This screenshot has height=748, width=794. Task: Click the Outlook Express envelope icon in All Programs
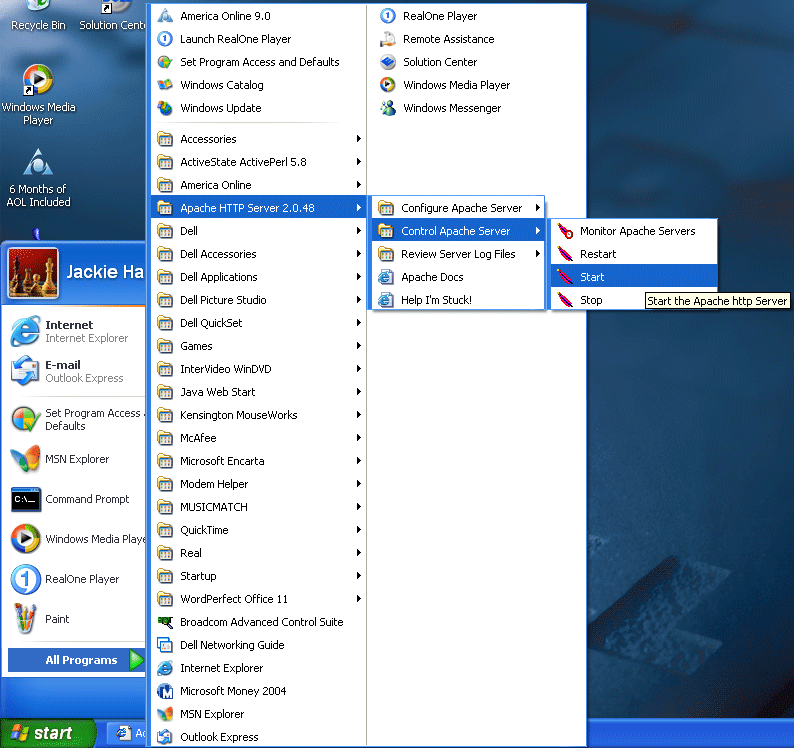165,737
